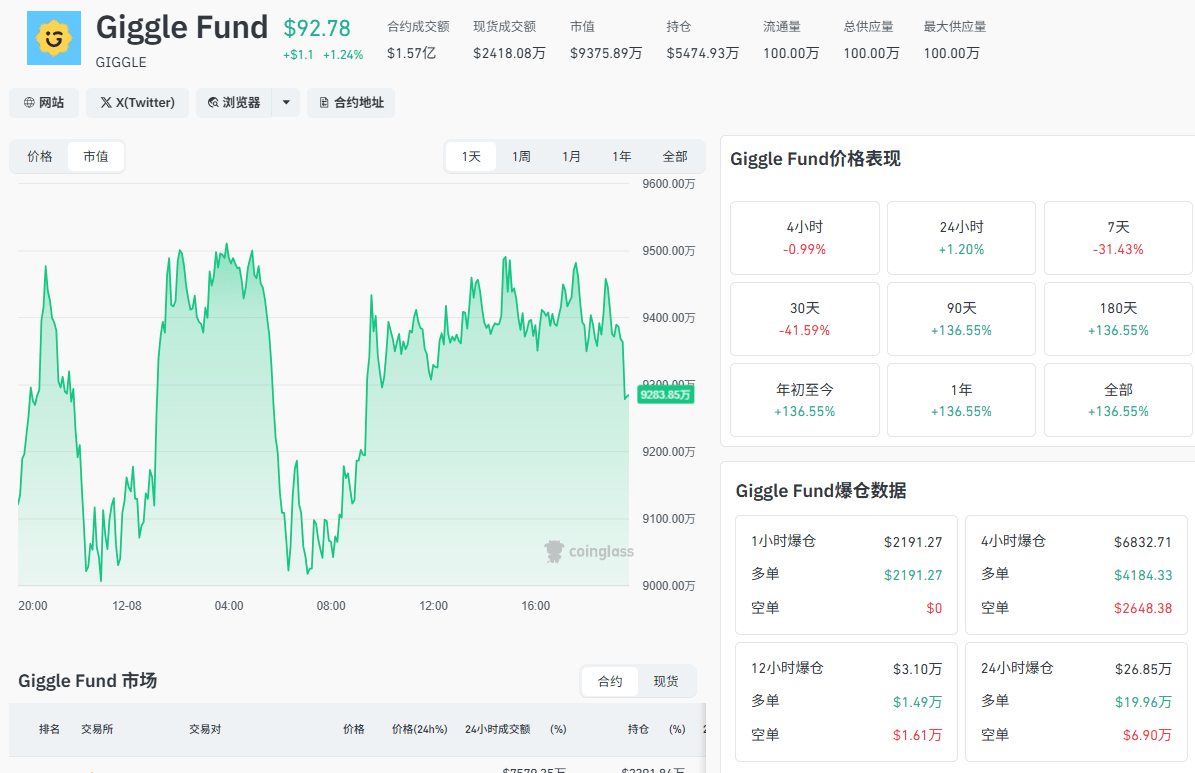Click the GIGGLE ticker symbol text
The image size is (1195, 773).
pos(121,63)
